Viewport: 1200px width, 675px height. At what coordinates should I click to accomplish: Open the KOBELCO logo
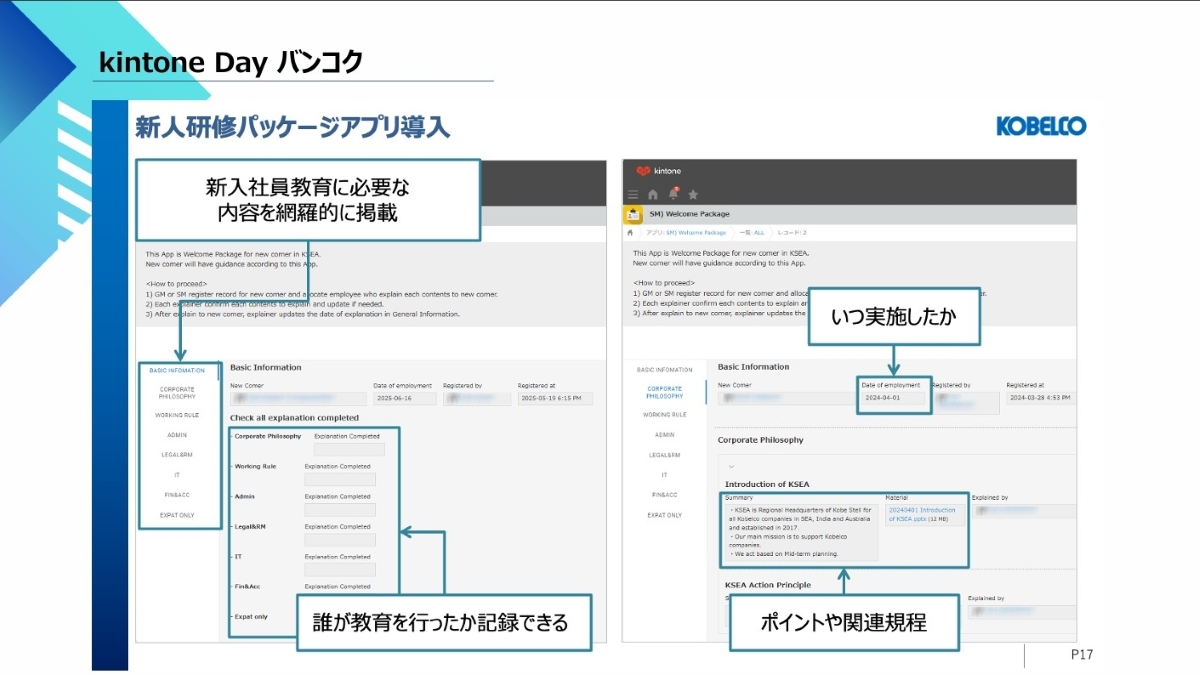coord(1040,126)
